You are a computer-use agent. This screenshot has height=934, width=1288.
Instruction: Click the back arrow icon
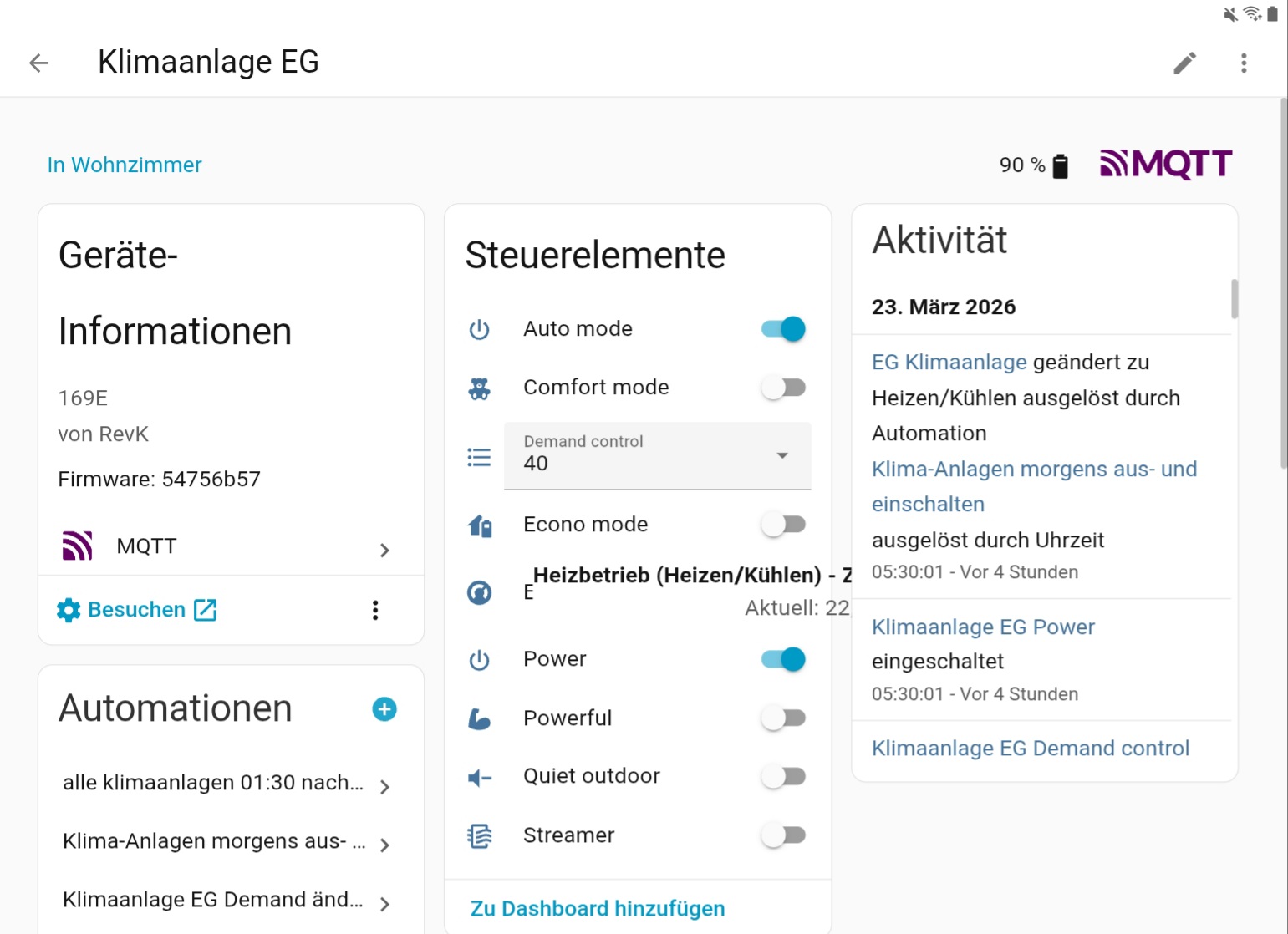[x=38, y=63]
